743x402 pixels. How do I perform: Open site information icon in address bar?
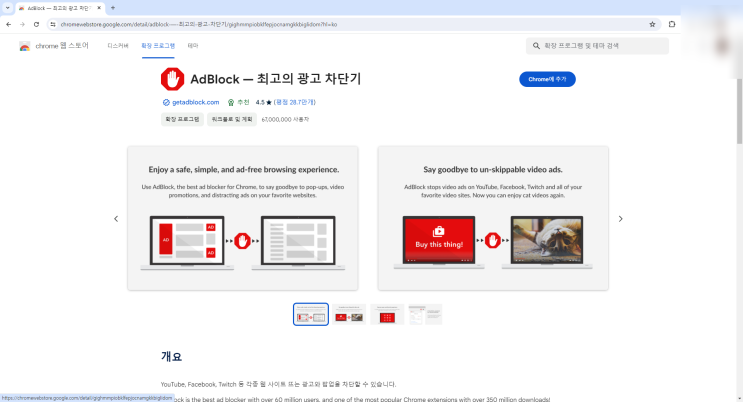pos(53,24)
